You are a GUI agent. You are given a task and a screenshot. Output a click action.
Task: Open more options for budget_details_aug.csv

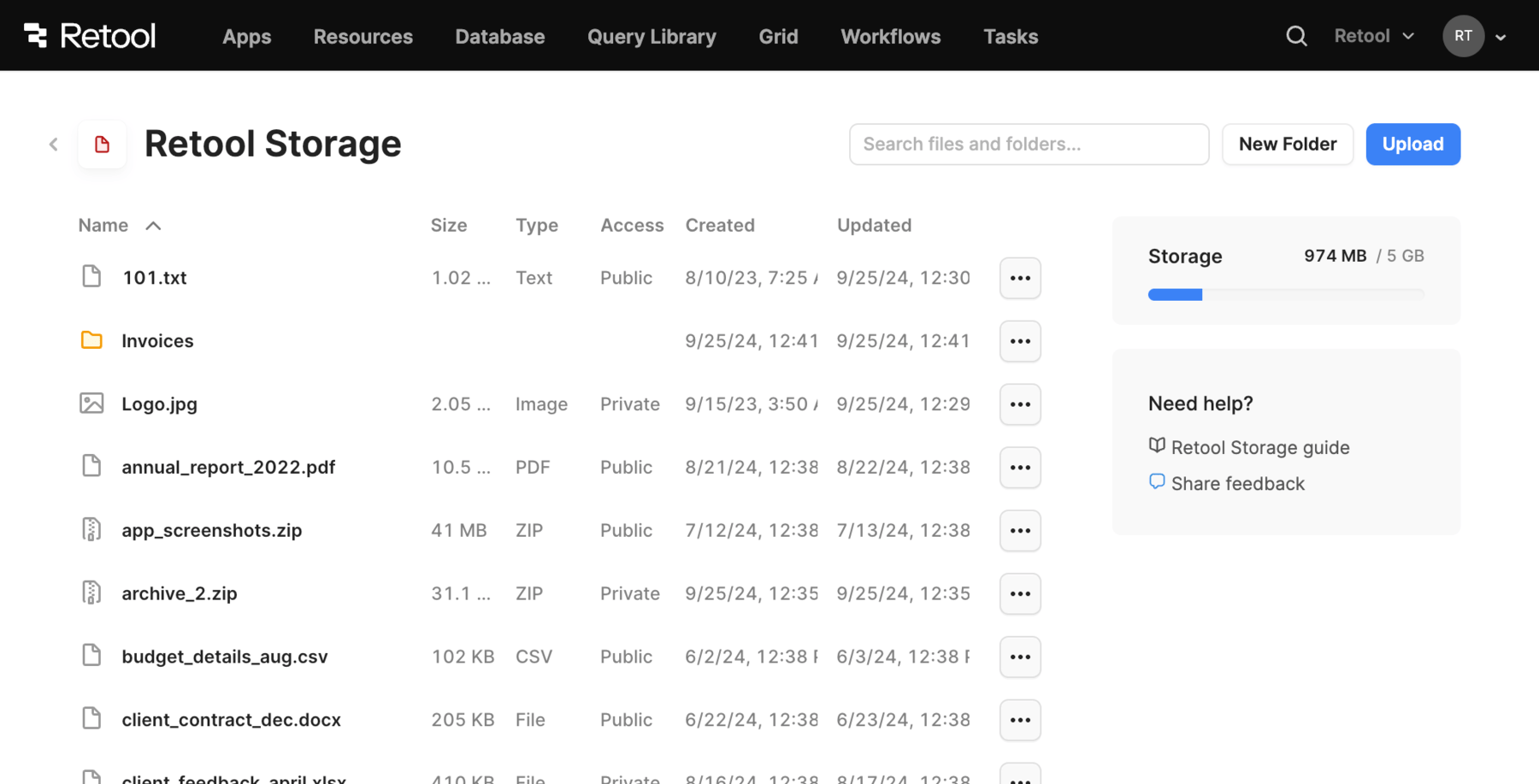point(1020,657)
